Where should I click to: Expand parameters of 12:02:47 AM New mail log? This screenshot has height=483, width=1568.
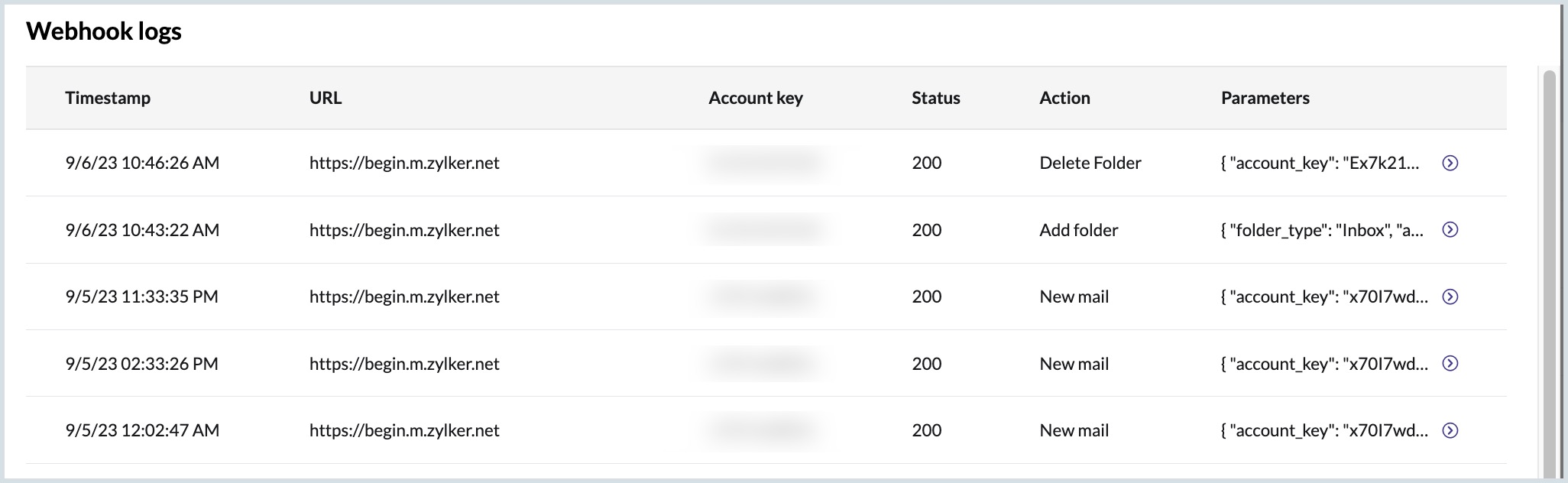[x=1450, y=430]
